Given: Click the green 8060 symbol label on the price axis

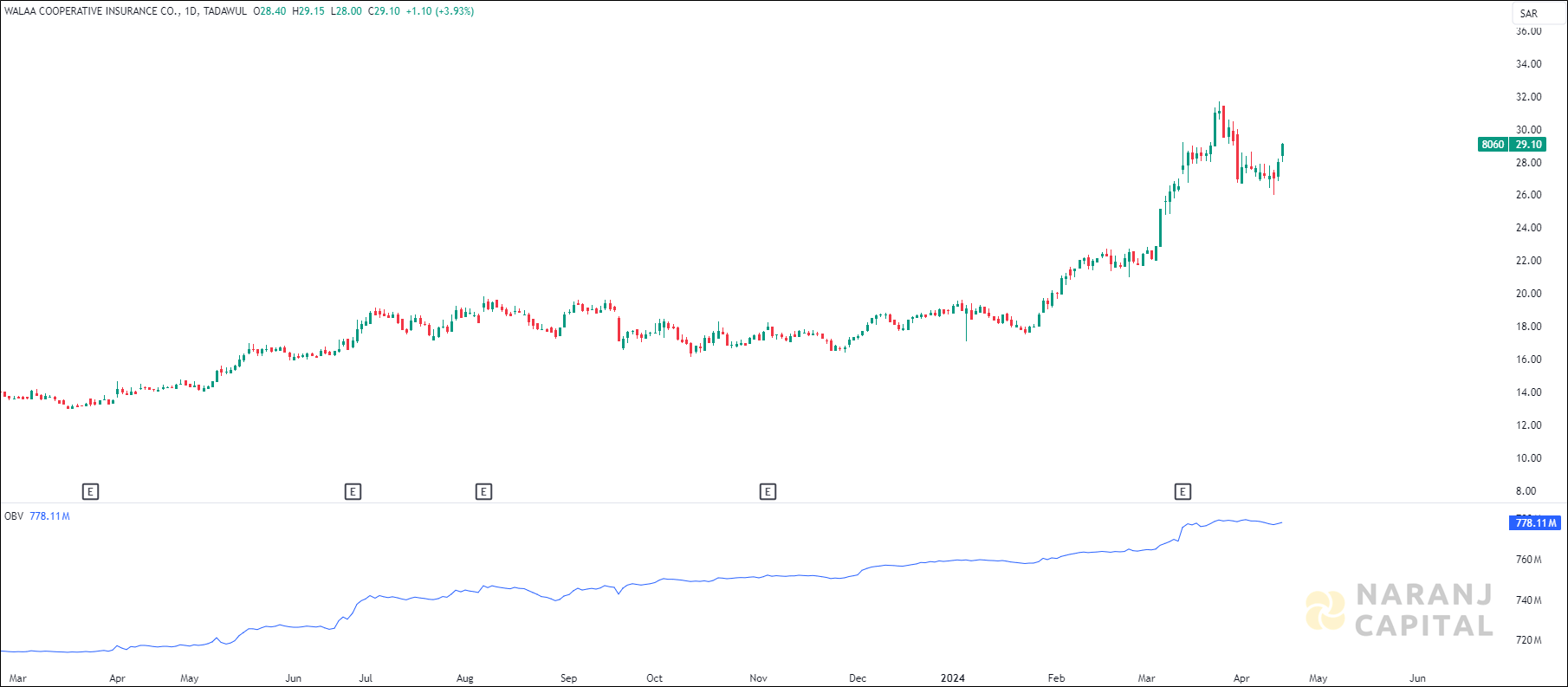Looking at the screenshot, I should pyautogui.click(x=1493, y=145).
